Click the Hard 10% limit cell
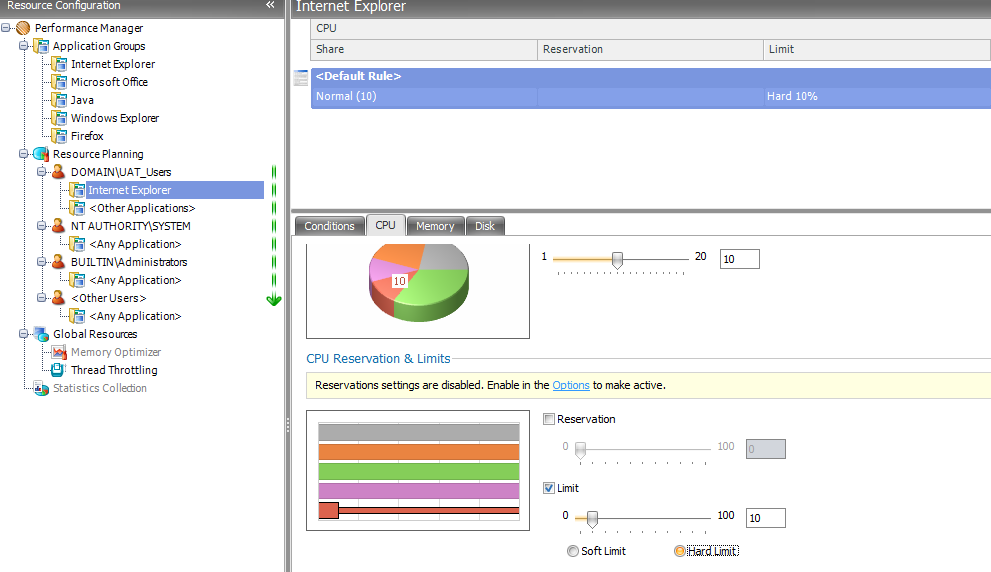The image size is (991, 572). 877,97
